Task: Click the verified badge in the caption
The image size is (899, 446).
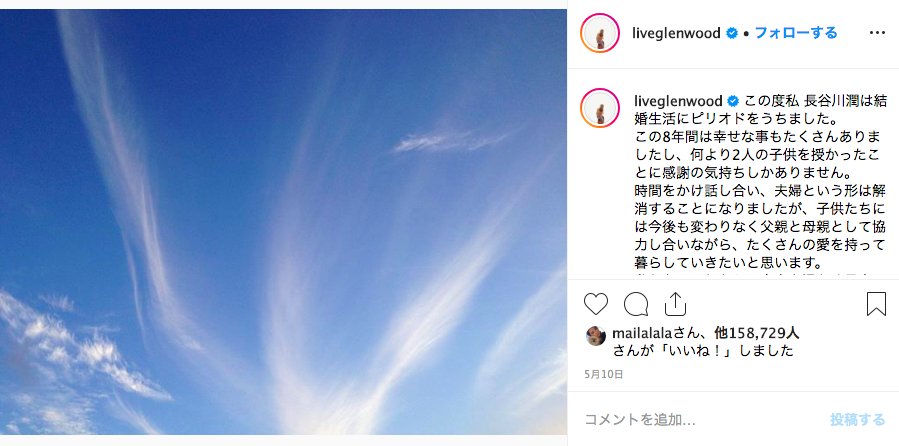Action: pos(733,101)
